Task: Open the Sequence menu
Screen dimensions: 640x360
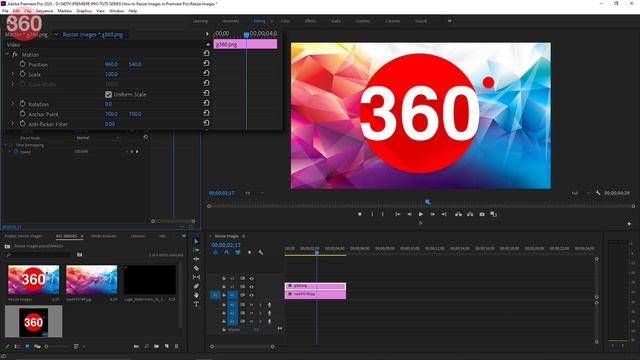Action: tap(44, 11)
